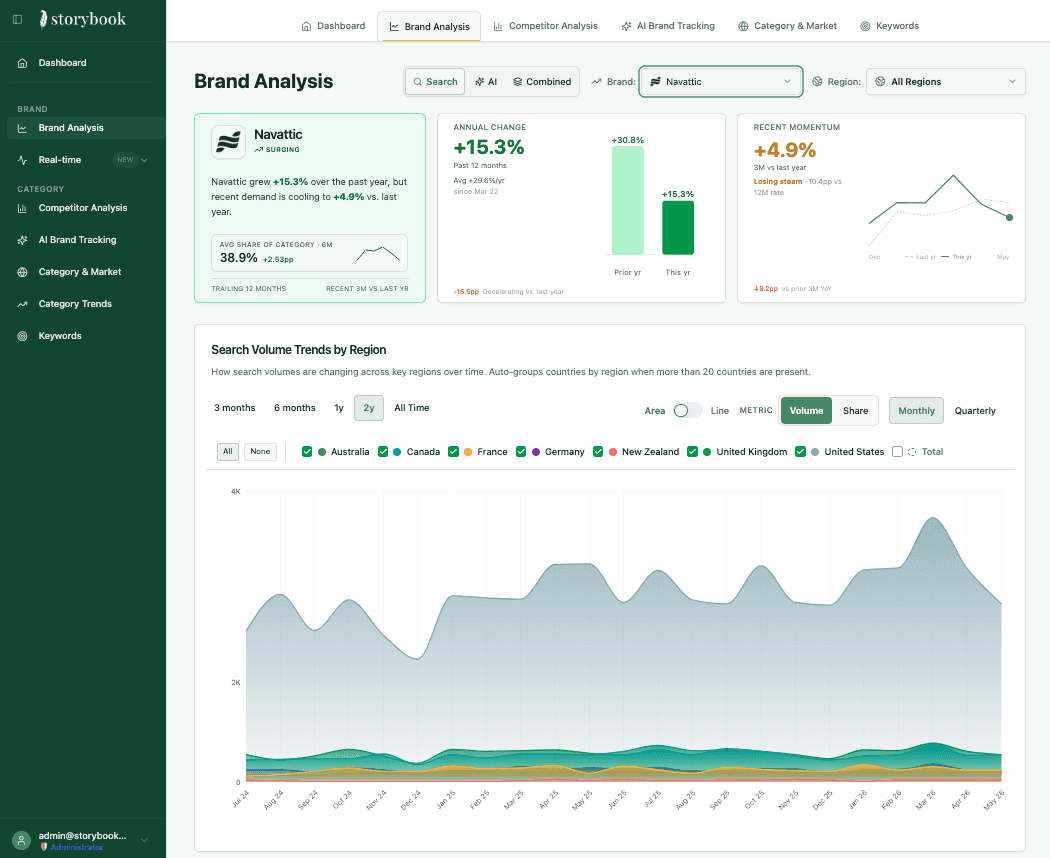The height and width of the screenshot is (858, 1050).
Task: Open the Competitor Analysis top tab
Action: pos(546,26)
